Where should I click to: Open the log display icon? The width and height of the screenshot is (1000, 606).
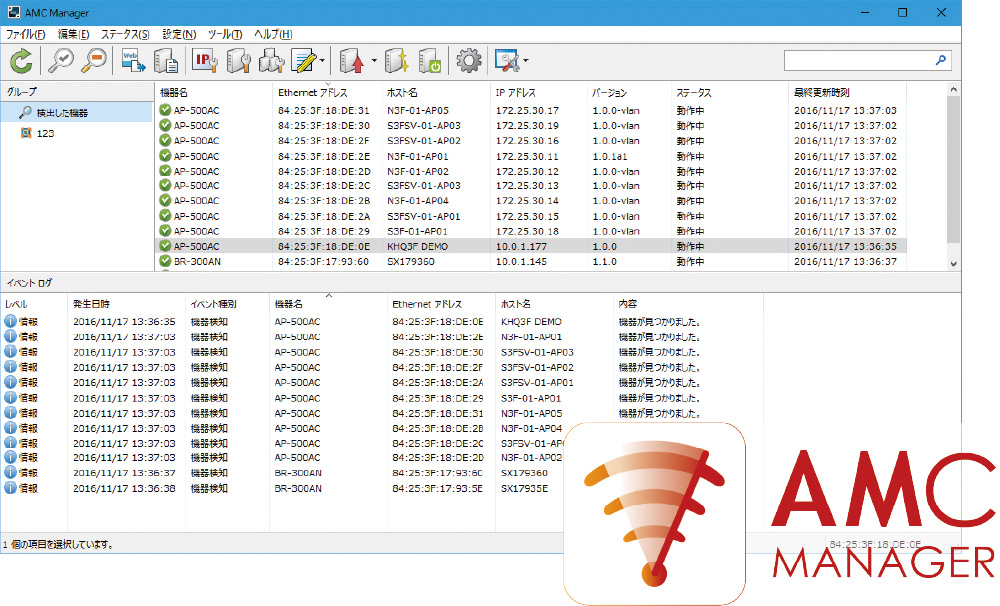(x=166, y=60)
